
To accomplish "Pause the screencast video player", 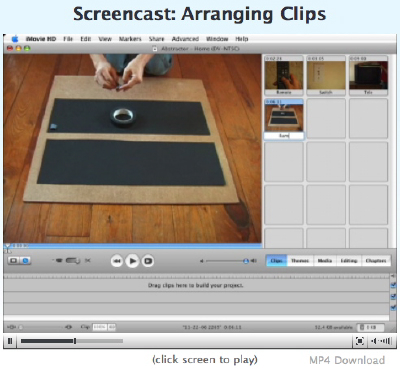I will tap(10, 341).
